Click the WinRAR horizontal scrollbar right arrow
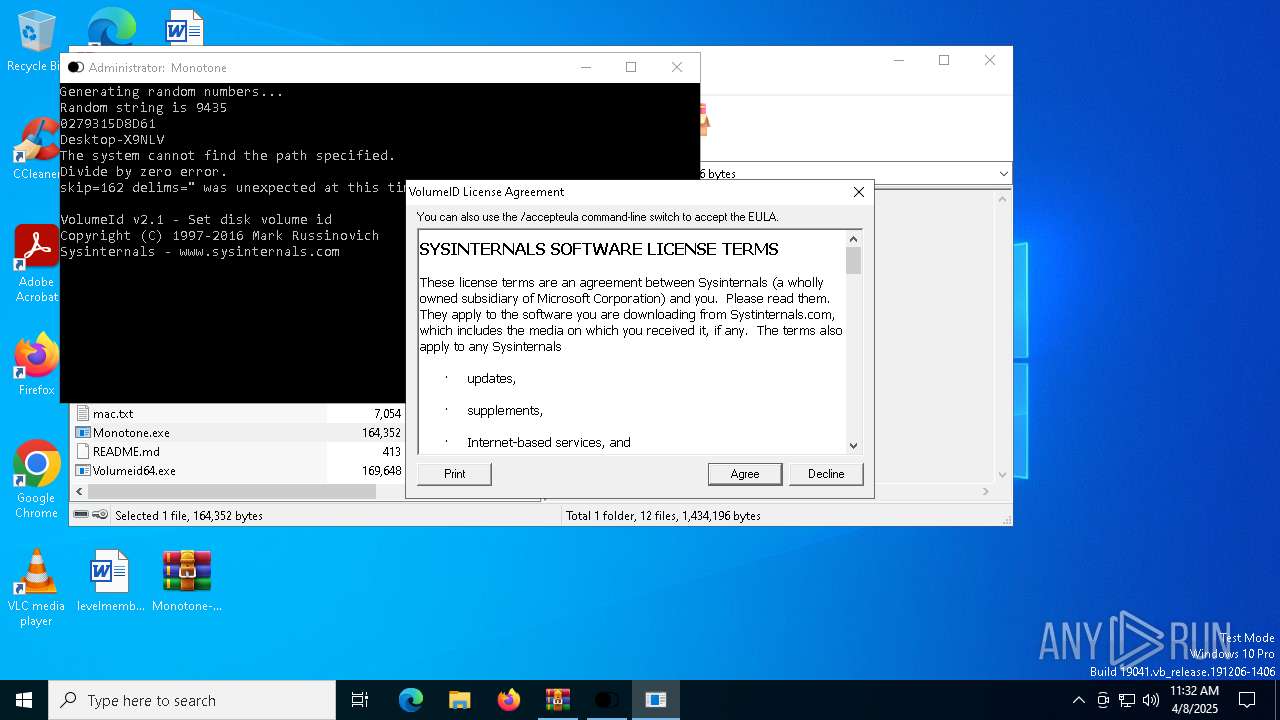This screenshot has width=1280, height=720. coord(986,492)
